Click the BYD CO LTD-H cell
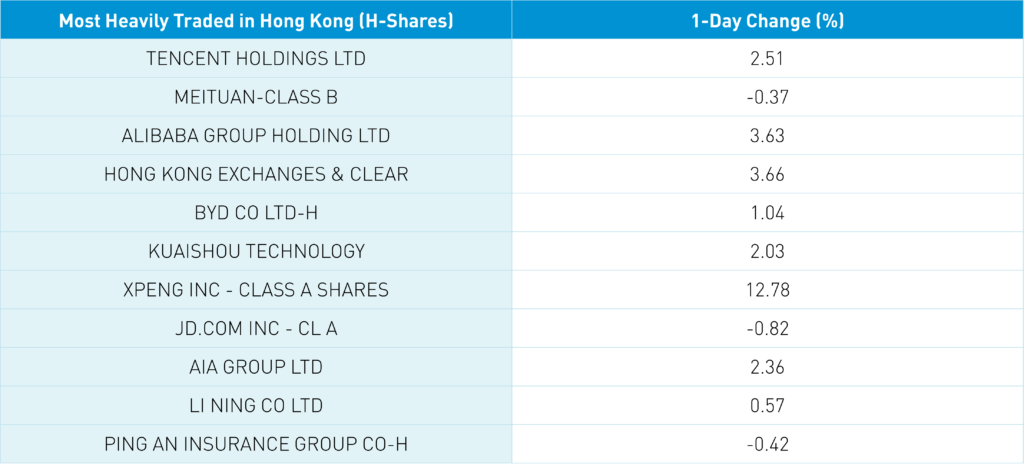Image resolution: width=1024 pixels, height=467 pixels. tap(256, 213)
